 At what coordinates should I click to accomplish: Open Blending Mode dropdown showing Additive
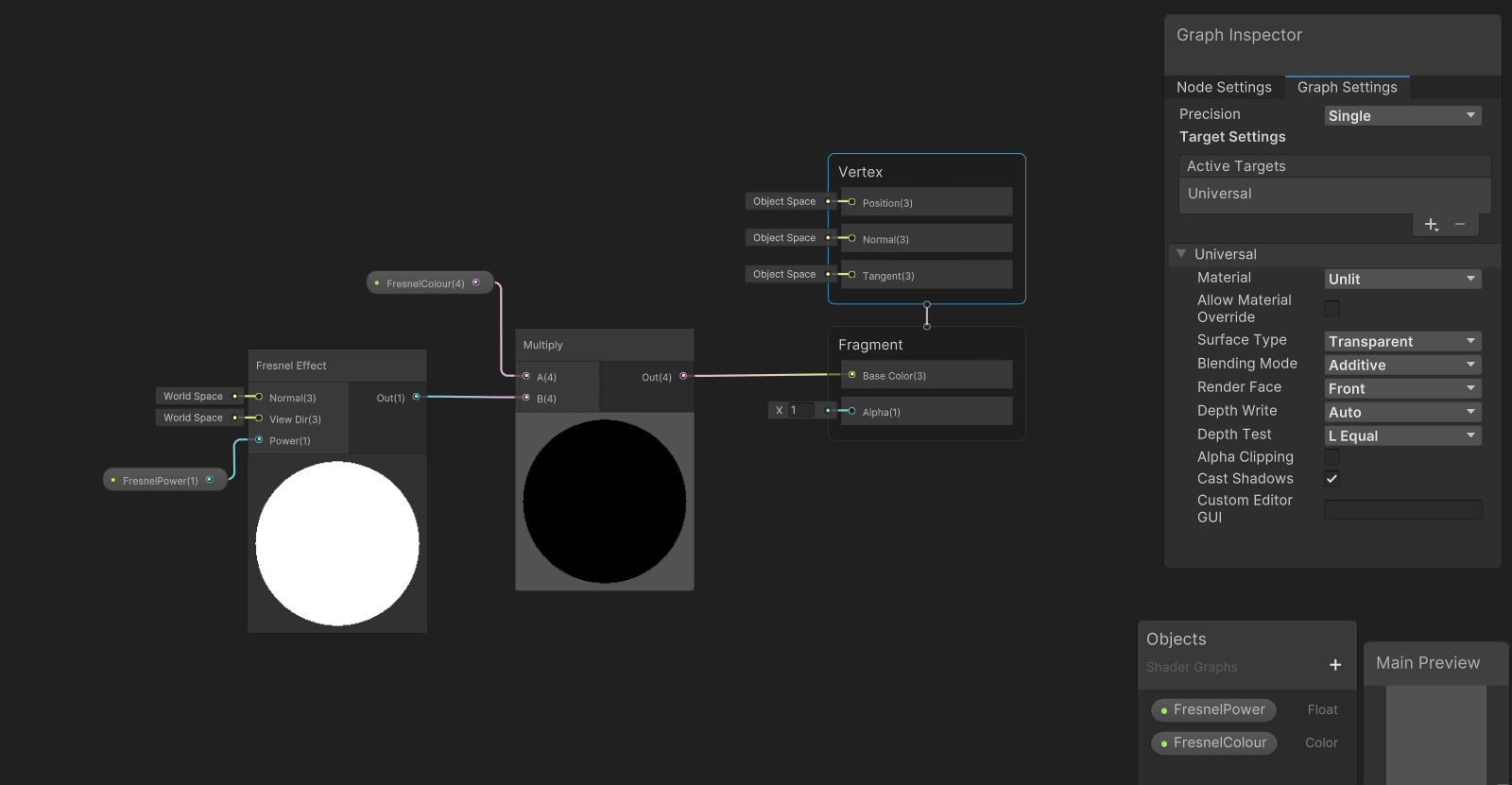pyautogui.click(x=1402, y=365)
